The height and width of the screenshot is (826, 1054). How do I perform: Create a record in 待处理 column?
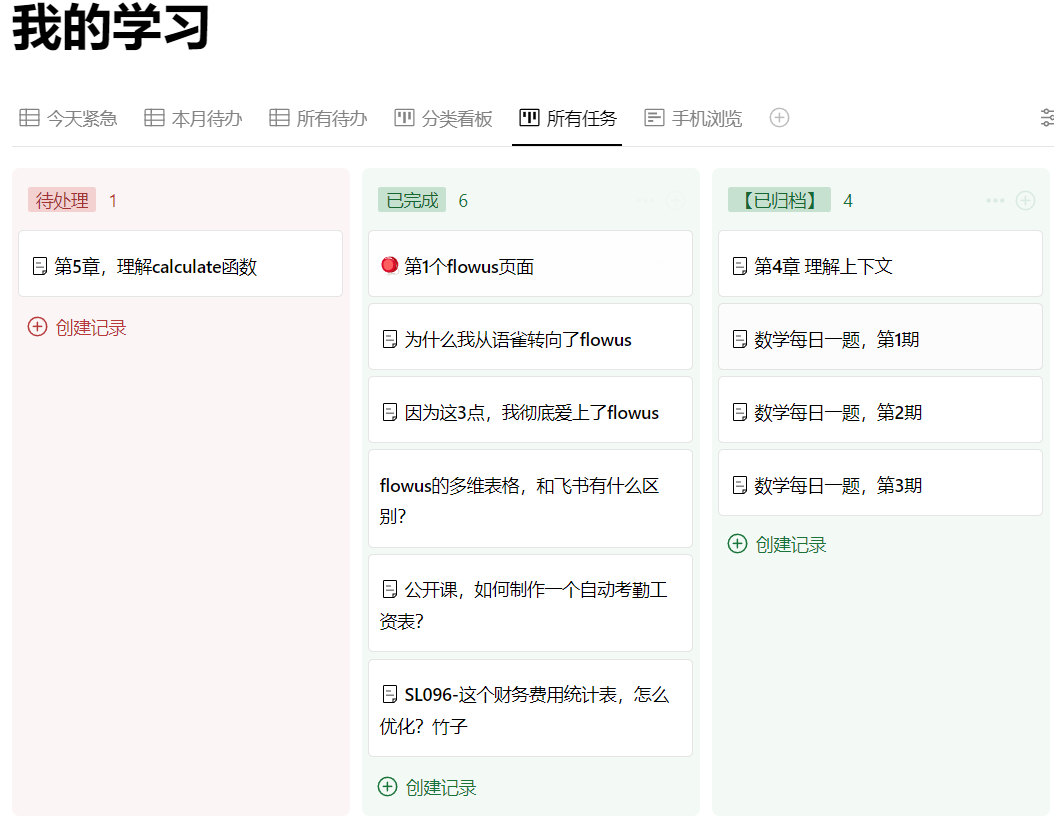click(x=77, y=327)
